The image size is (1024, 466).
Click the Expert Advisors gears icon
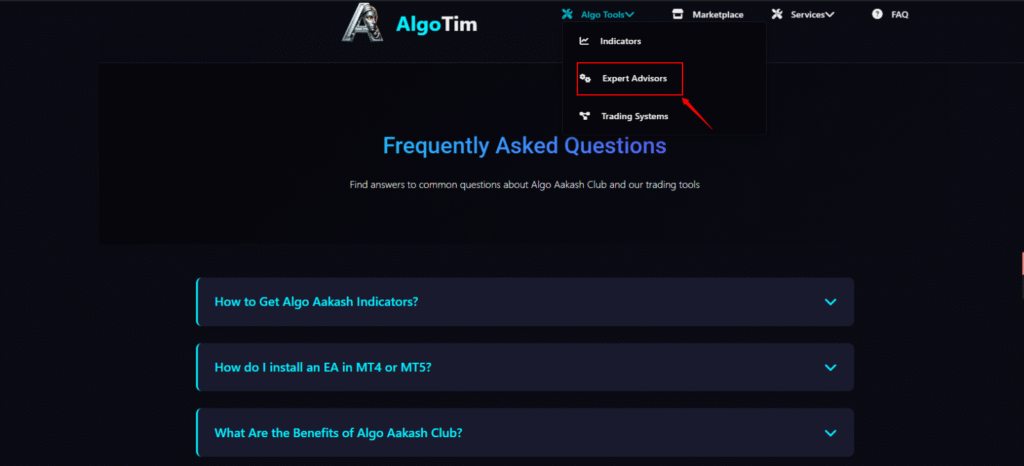pyautogui.click(x=585, y=78)
